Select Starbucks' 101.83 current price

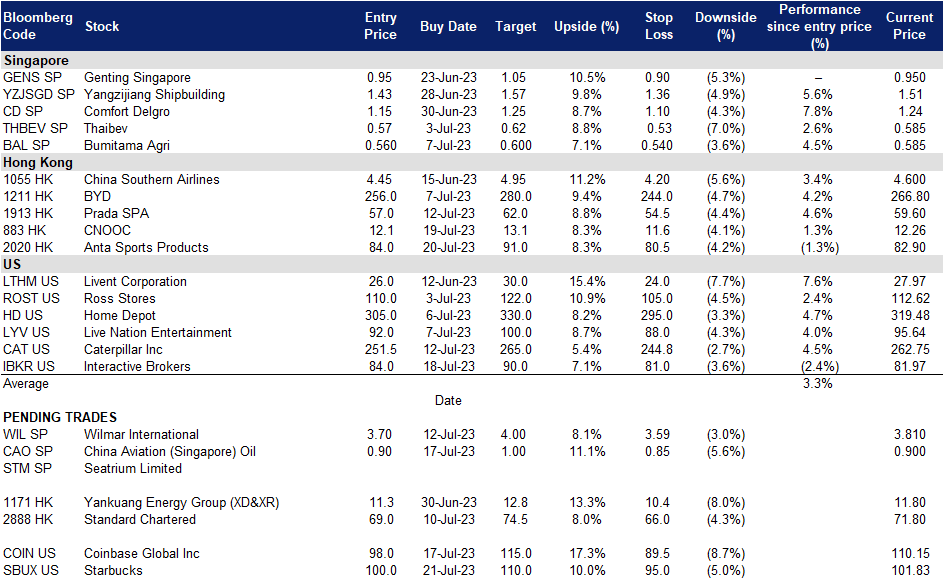[910, 570]
